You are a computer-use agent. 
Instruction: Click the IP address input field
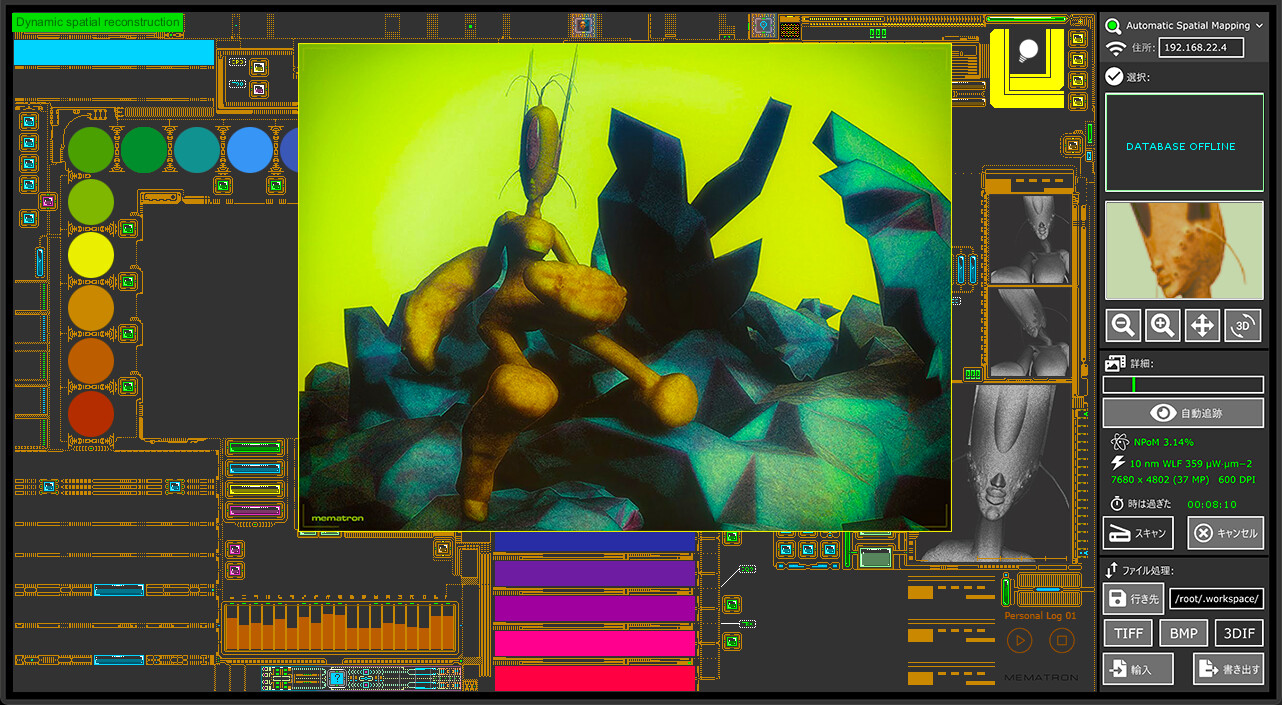(1200, 48)
